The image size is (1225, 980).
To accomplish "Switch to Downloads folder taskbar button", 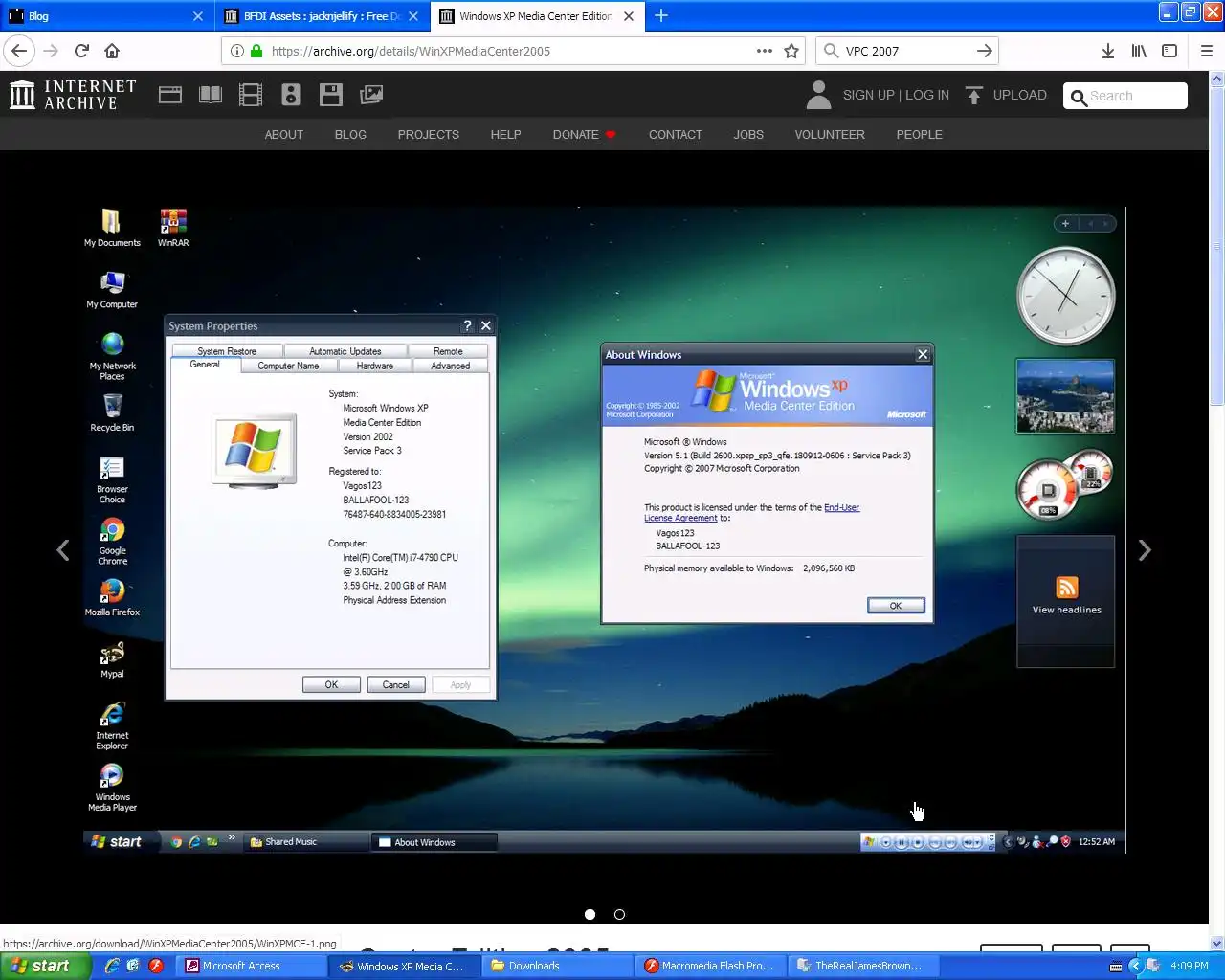I will point(559,966).
